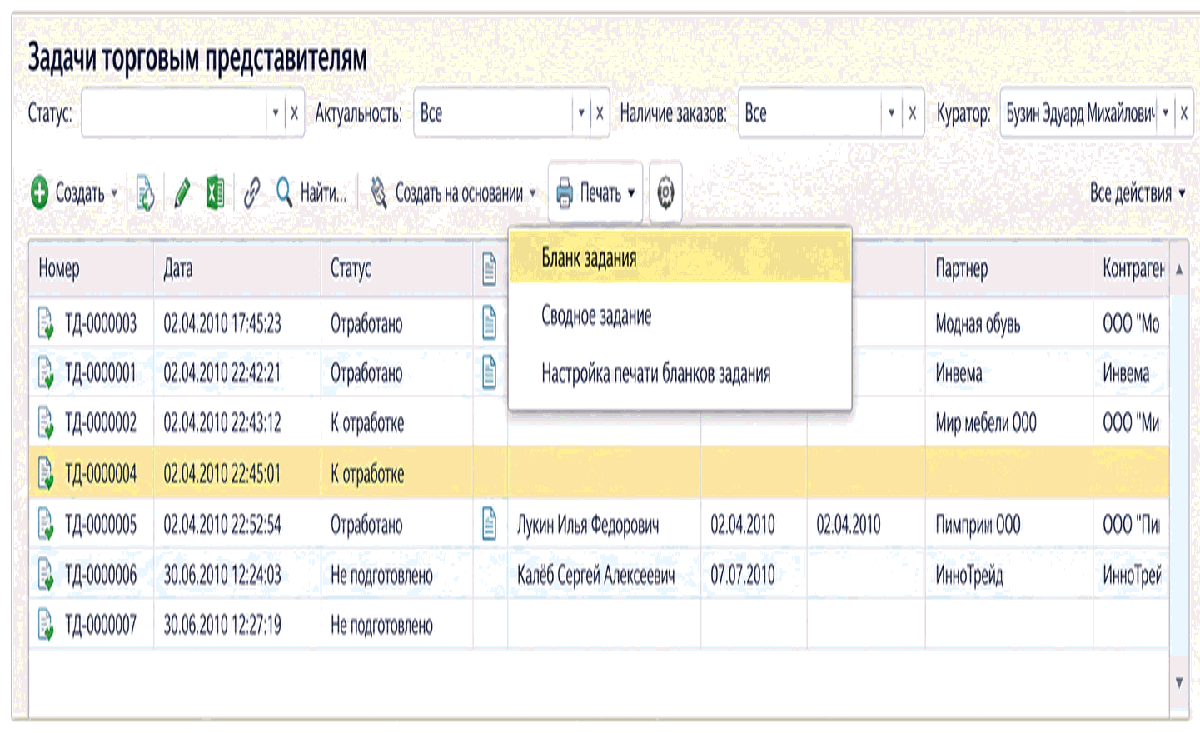
Task: Sort by the Дата column header
Action: click(x=238, y=268)
